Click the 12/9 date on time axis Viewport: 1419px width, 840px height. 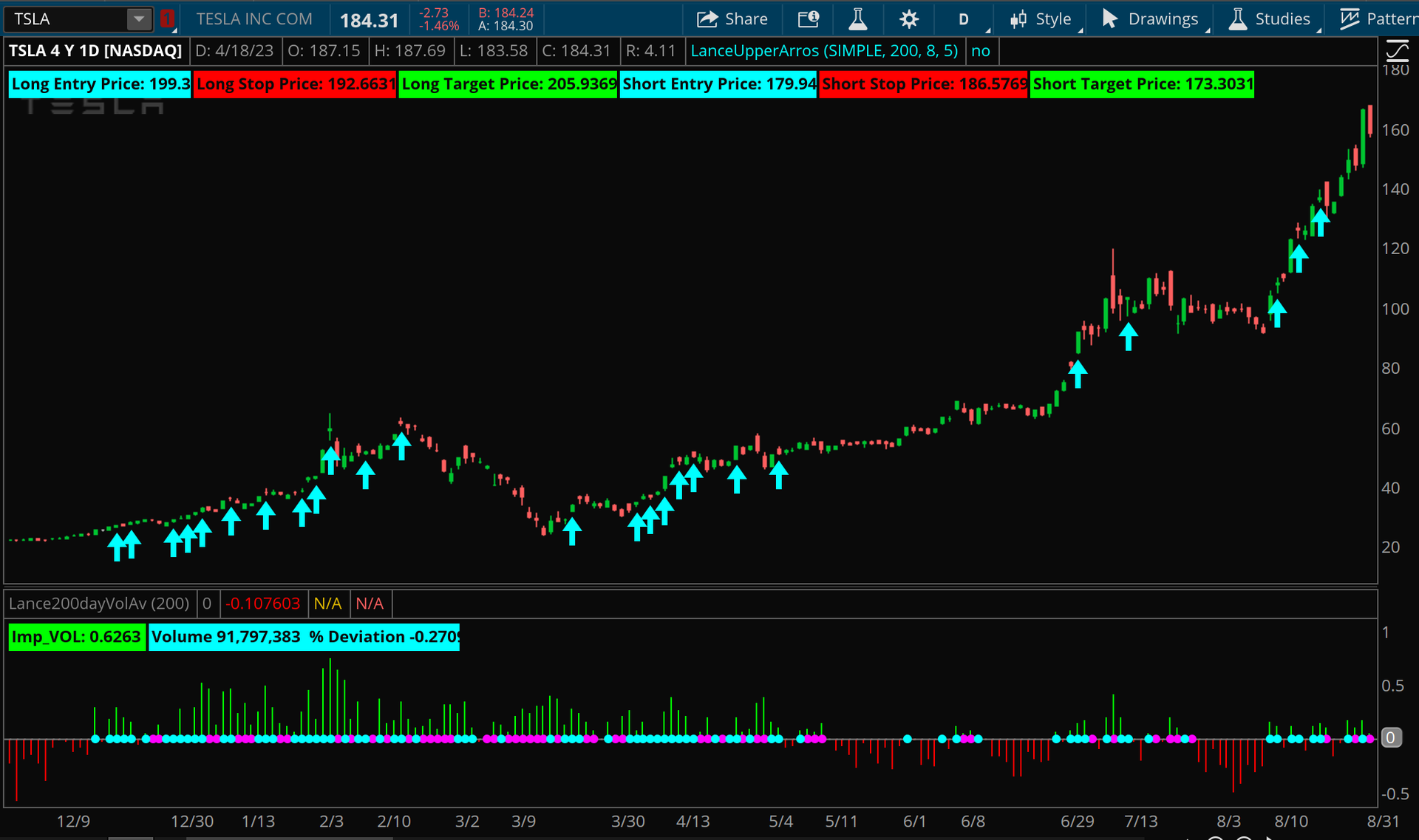click(73, 822)
